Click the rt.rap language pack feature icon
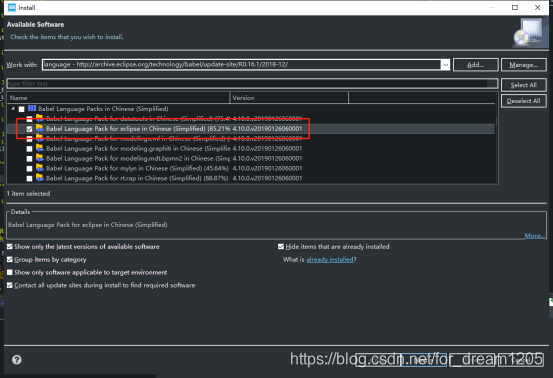The width and height of the screenshot is (553, 378). (x=40, y=178)
